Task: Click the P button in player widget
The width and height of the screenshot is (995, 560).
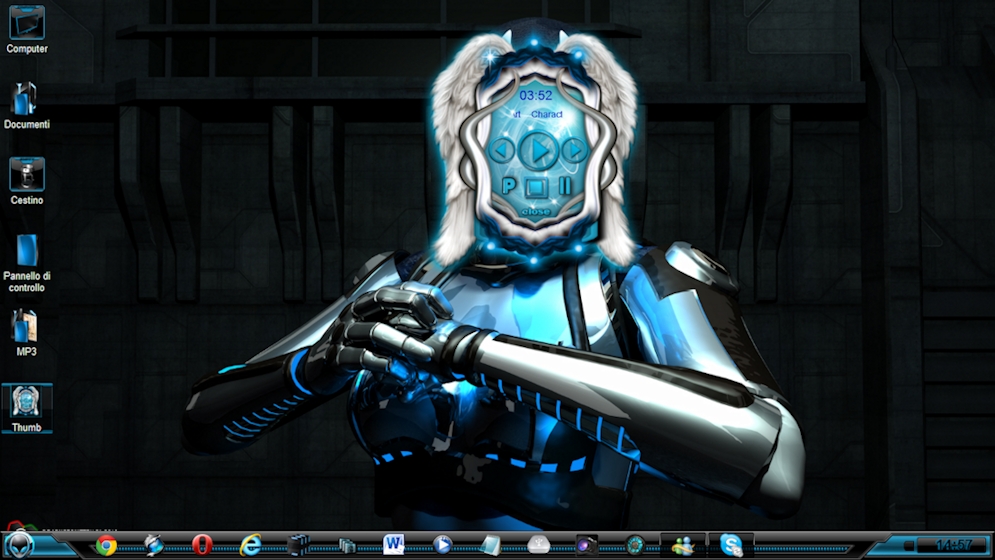Action: point(508,185)
